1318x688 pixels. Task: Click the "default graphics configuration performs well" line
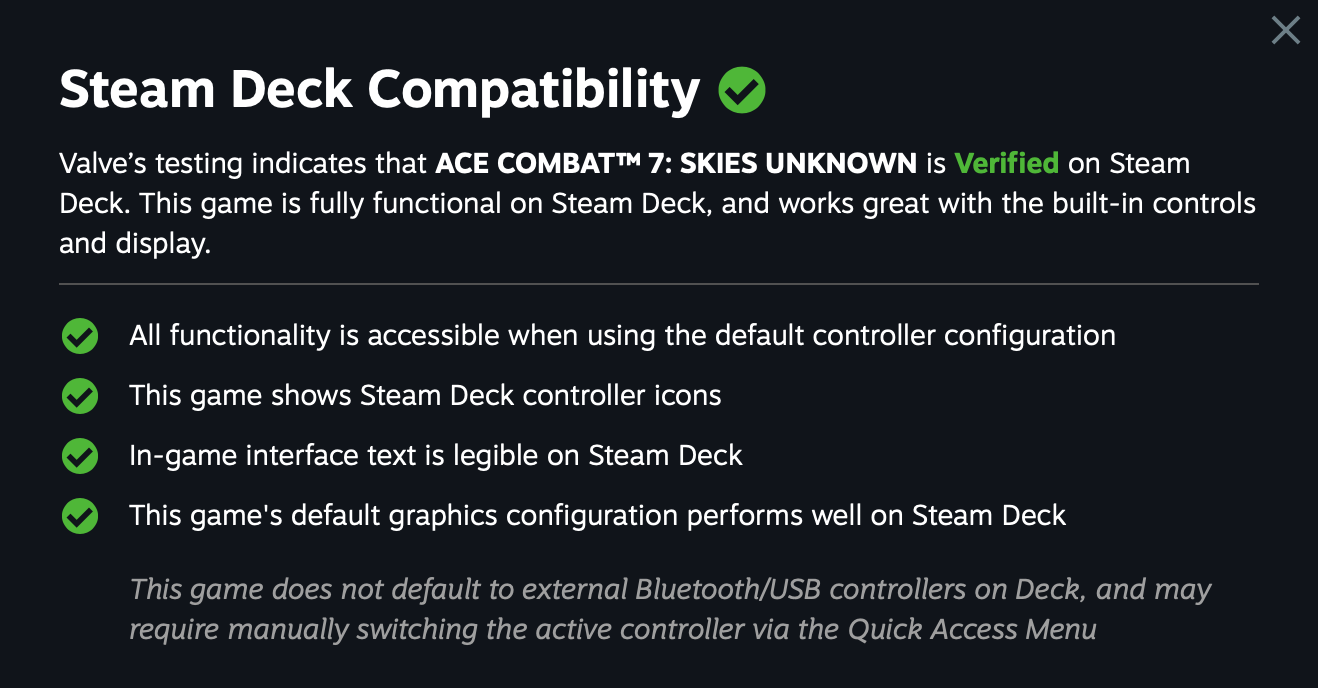[597, 515]
